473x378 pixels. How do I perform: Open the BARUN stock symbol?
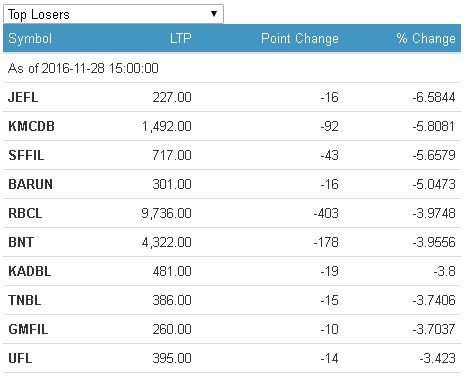point(30,184)
